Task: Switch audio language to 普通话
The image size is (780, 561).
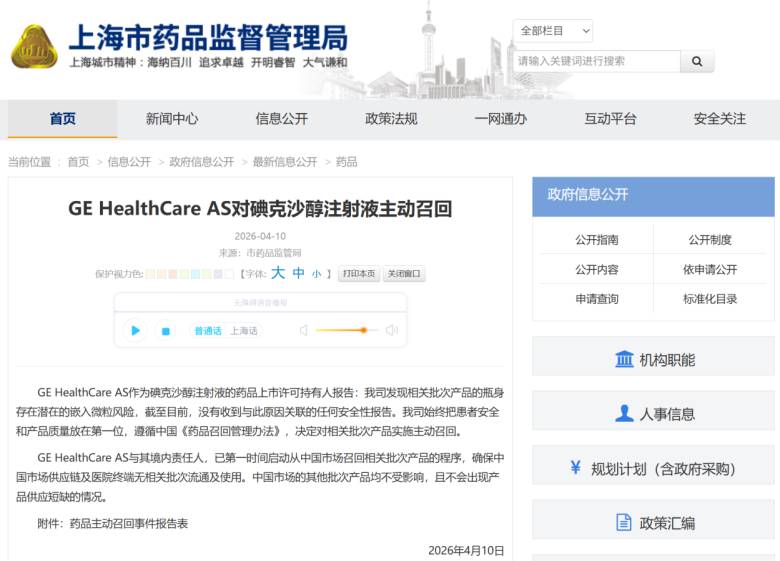Action: point(207,331)
